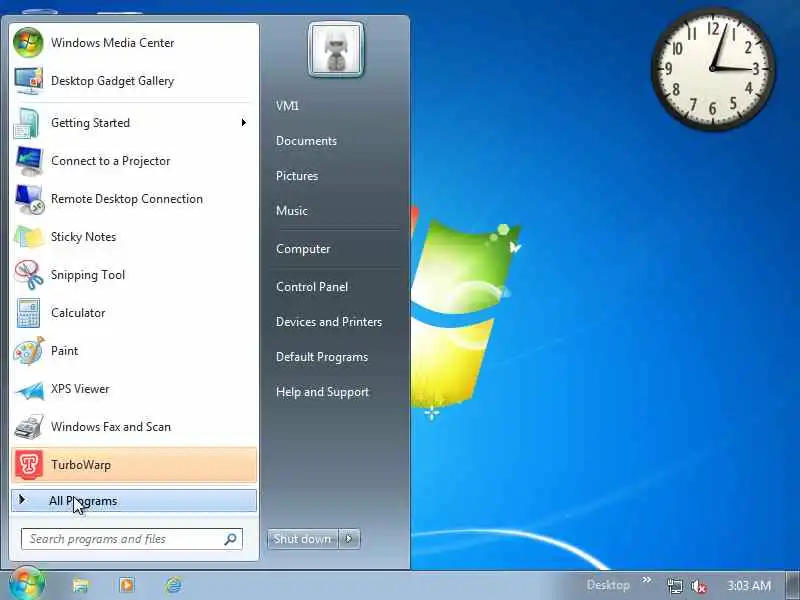The image size is (800, 600).
Task: Click the taskbar clock 3:03 AM
Action: click(748, 585)
